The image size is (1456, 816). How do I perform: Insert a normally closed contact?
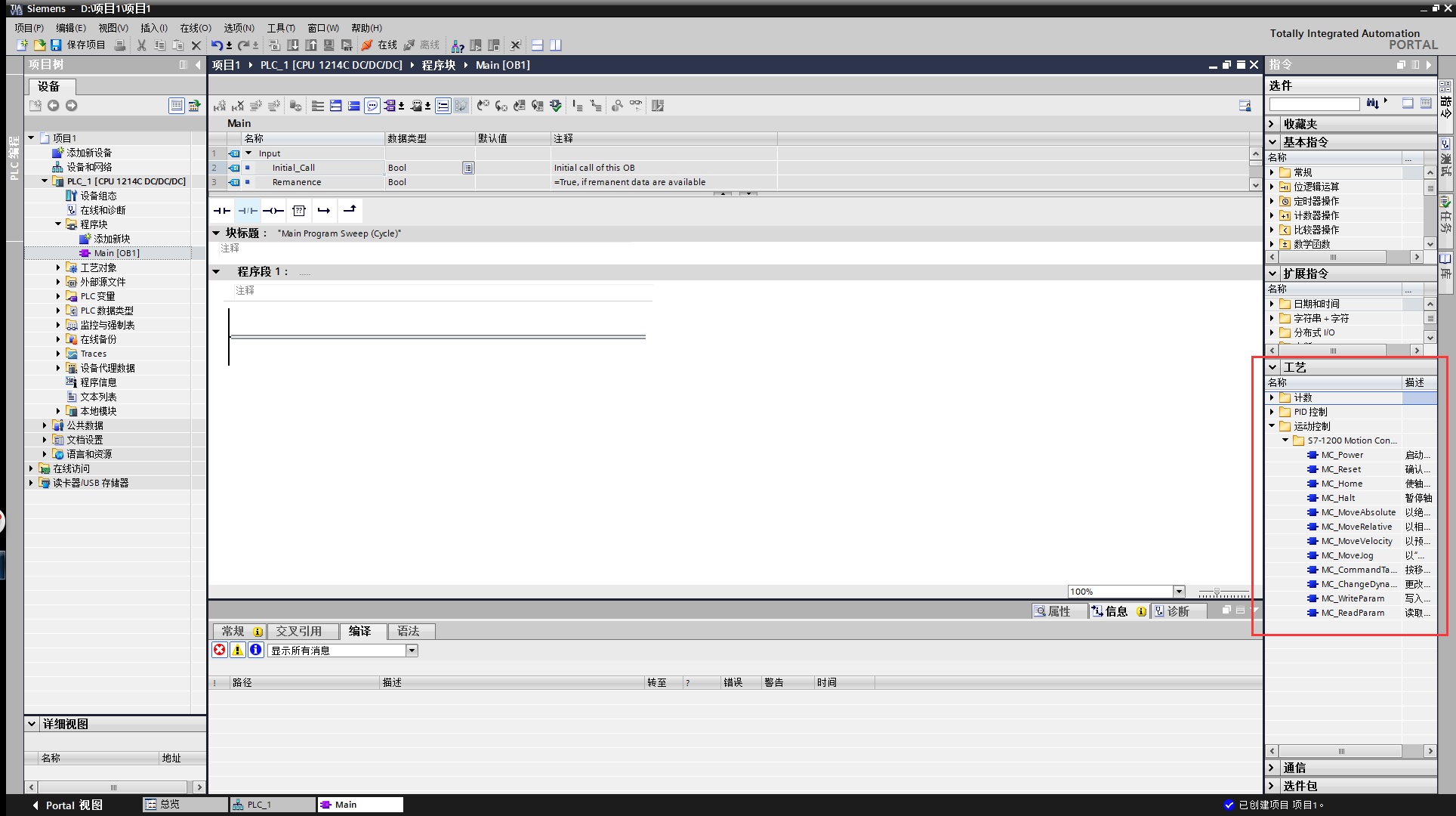tap(248, 211)
